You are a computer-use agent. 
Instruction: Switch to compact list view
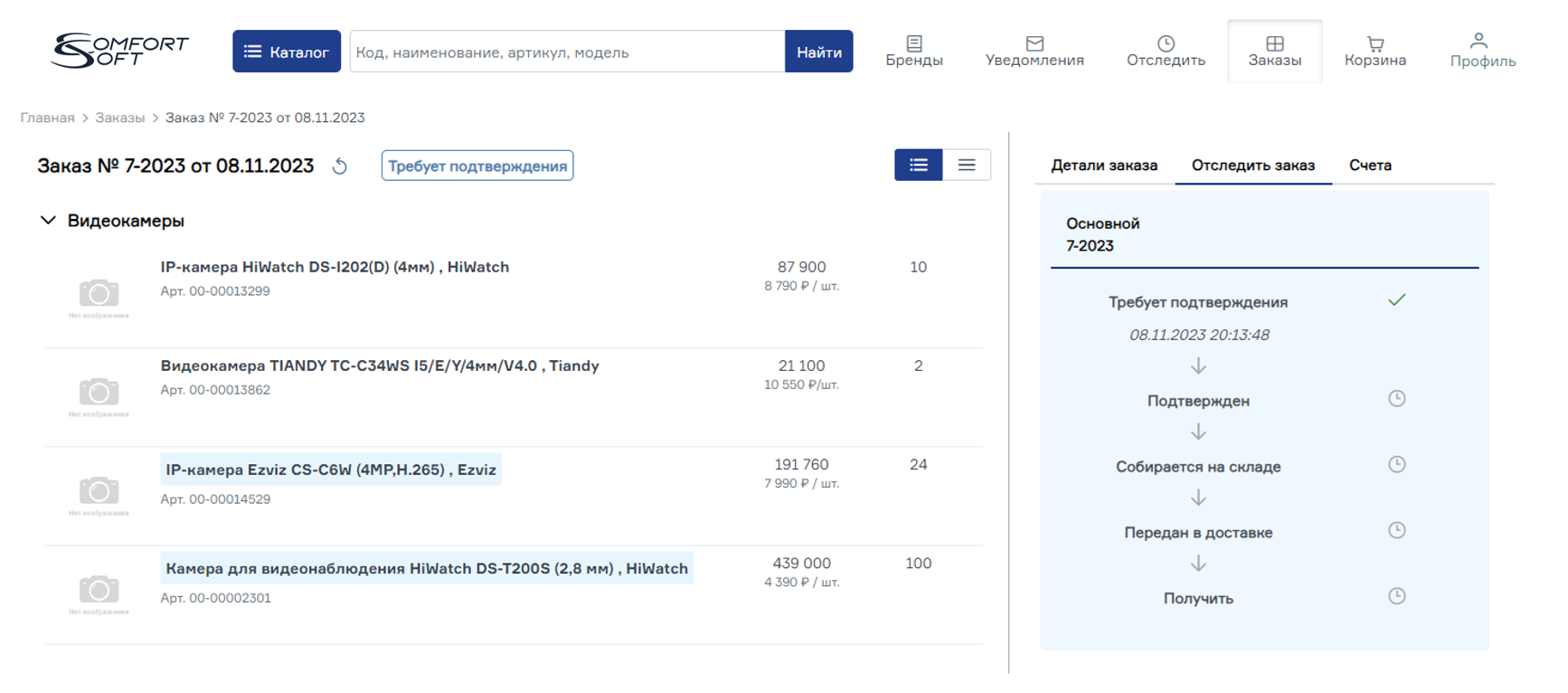[966, 165]
